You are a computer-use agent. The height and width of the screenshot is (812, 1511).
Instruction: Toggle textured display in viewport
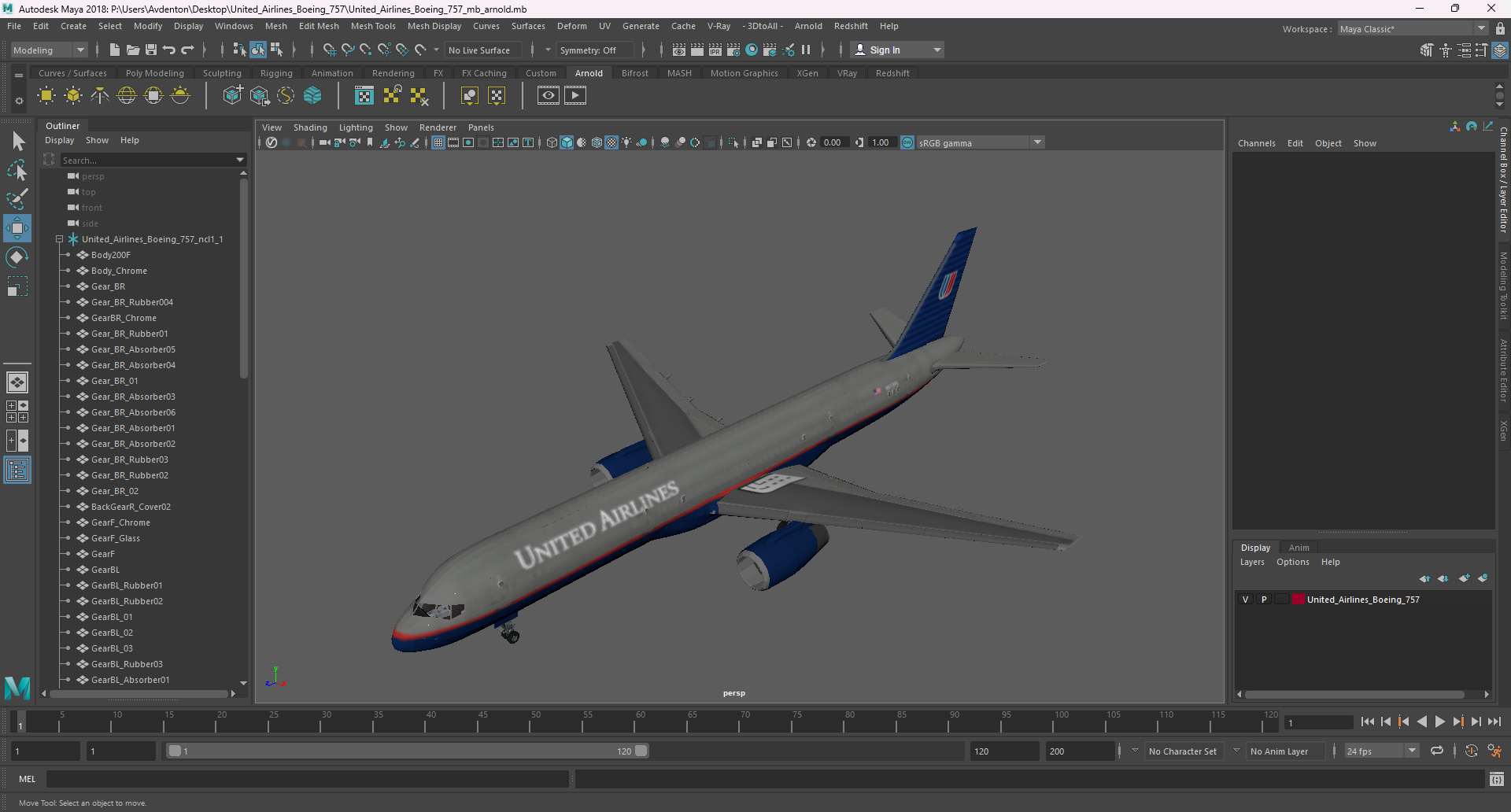611,142
